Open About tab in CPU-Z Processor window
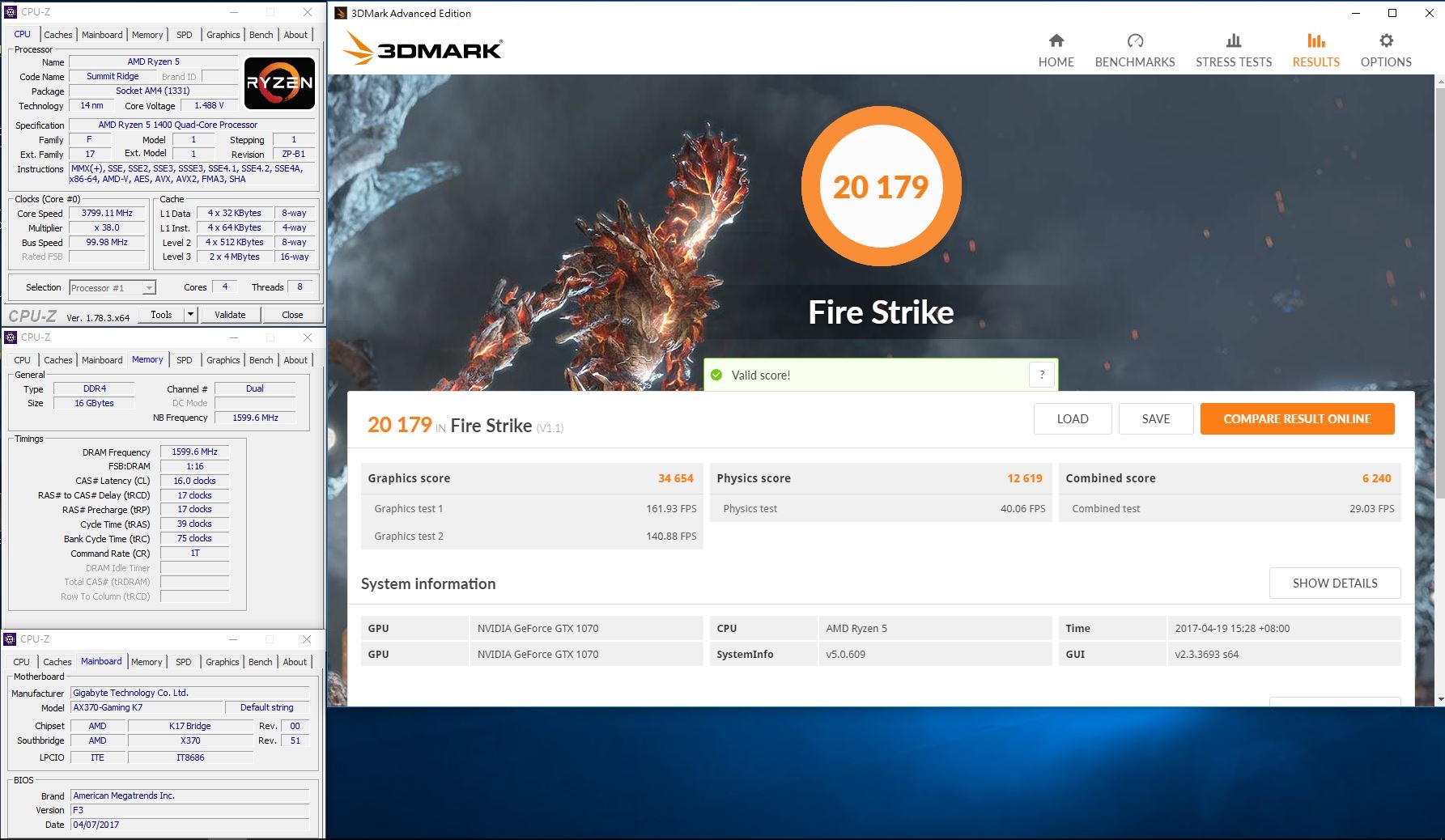Image resolution: width=1445 pixels, height=840 pixels. [295, 35]
